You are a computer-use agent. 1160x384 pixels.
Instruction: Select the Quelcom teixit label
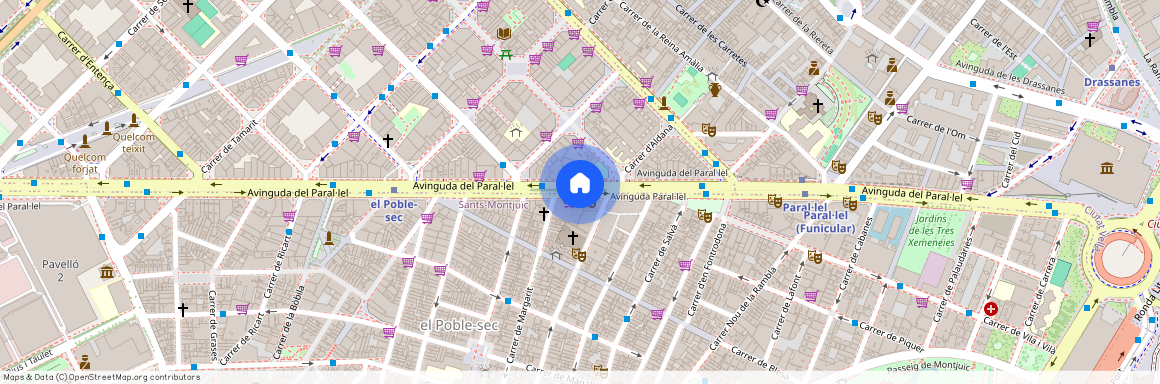pyautogui.click(x=134, y=143)
